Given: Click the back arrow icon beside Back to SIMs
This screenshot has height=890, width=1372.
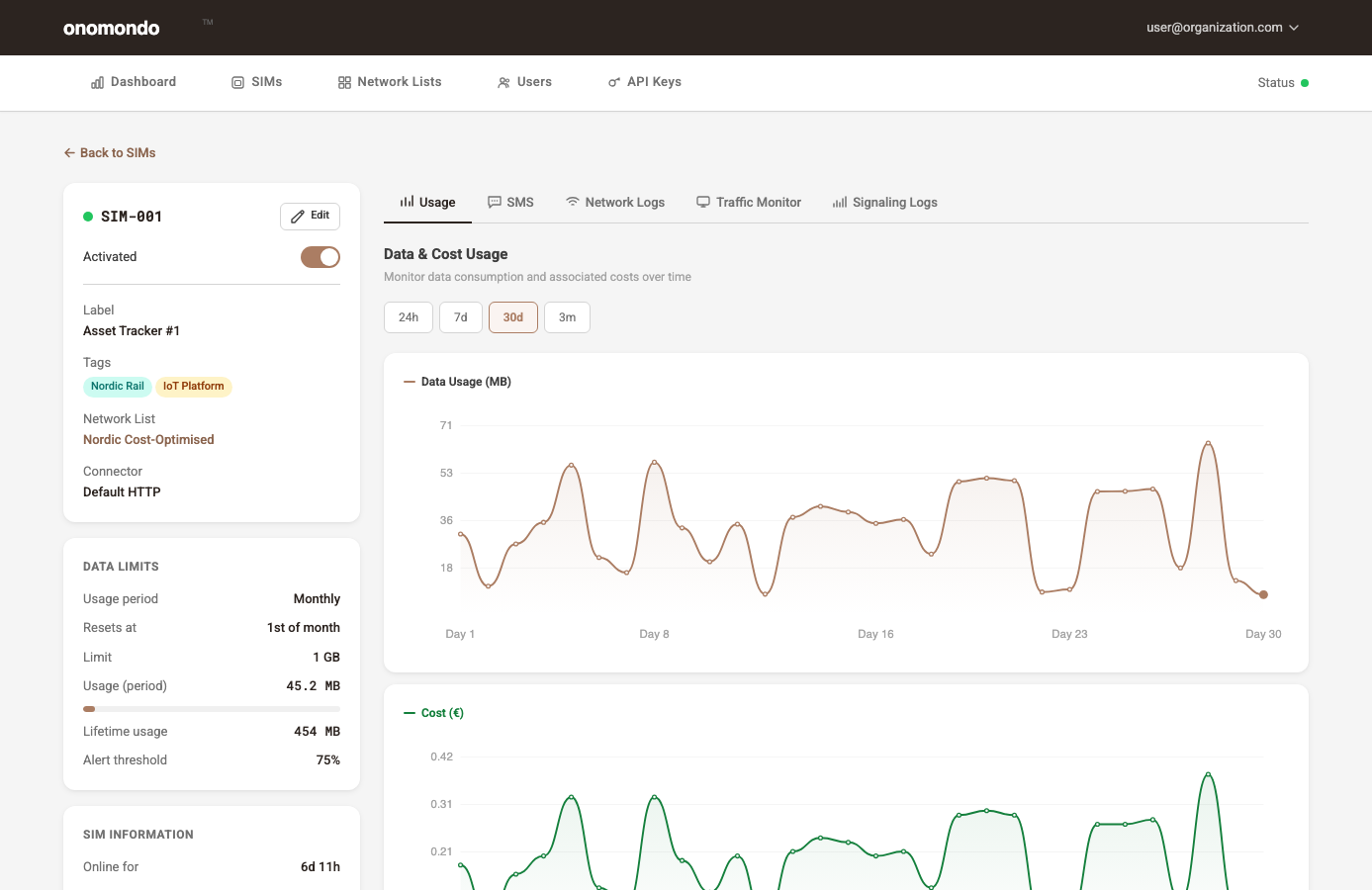Looking at the screenshot, I should coord(69,153).
